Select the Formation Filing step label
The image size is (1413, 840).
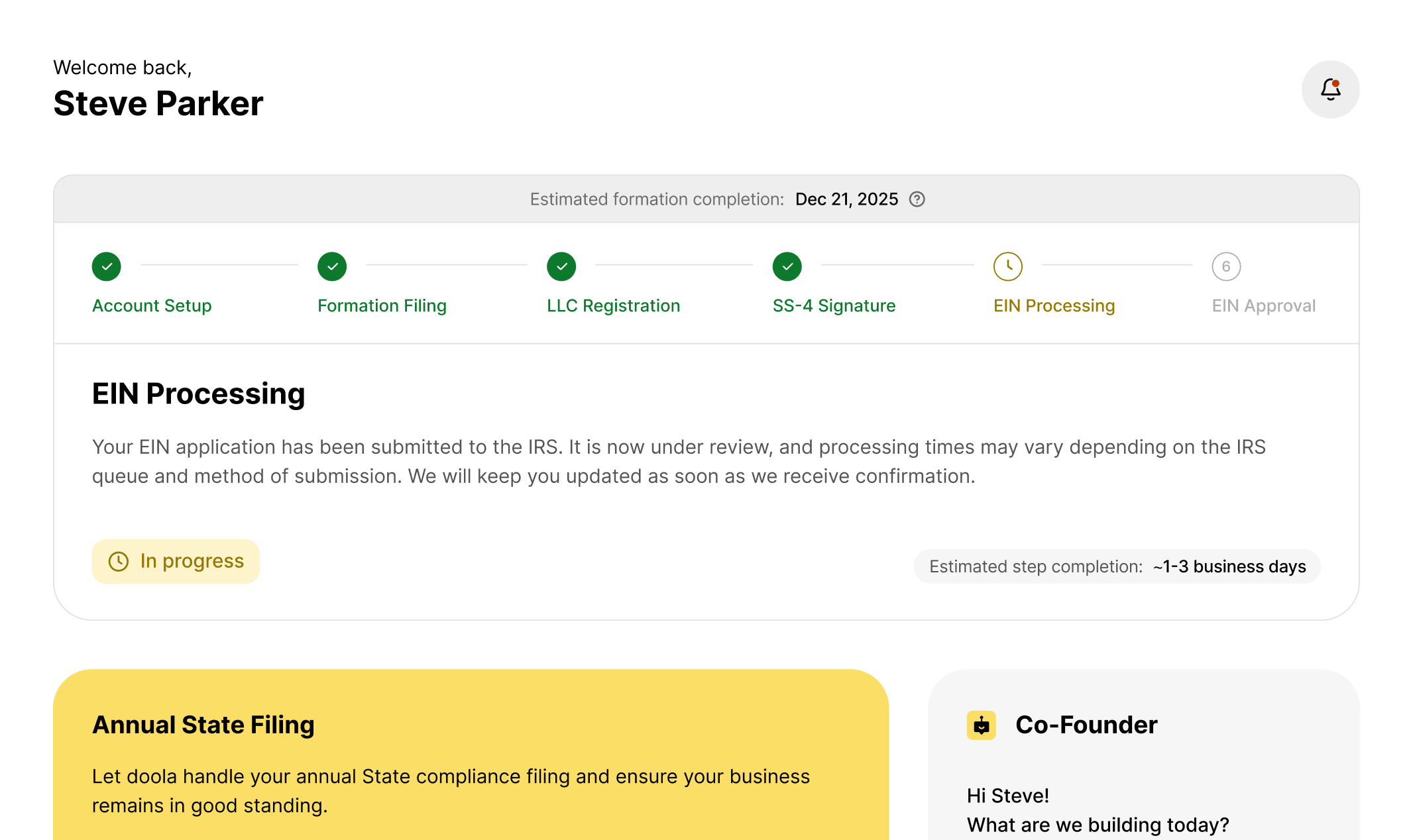[382, 305]
